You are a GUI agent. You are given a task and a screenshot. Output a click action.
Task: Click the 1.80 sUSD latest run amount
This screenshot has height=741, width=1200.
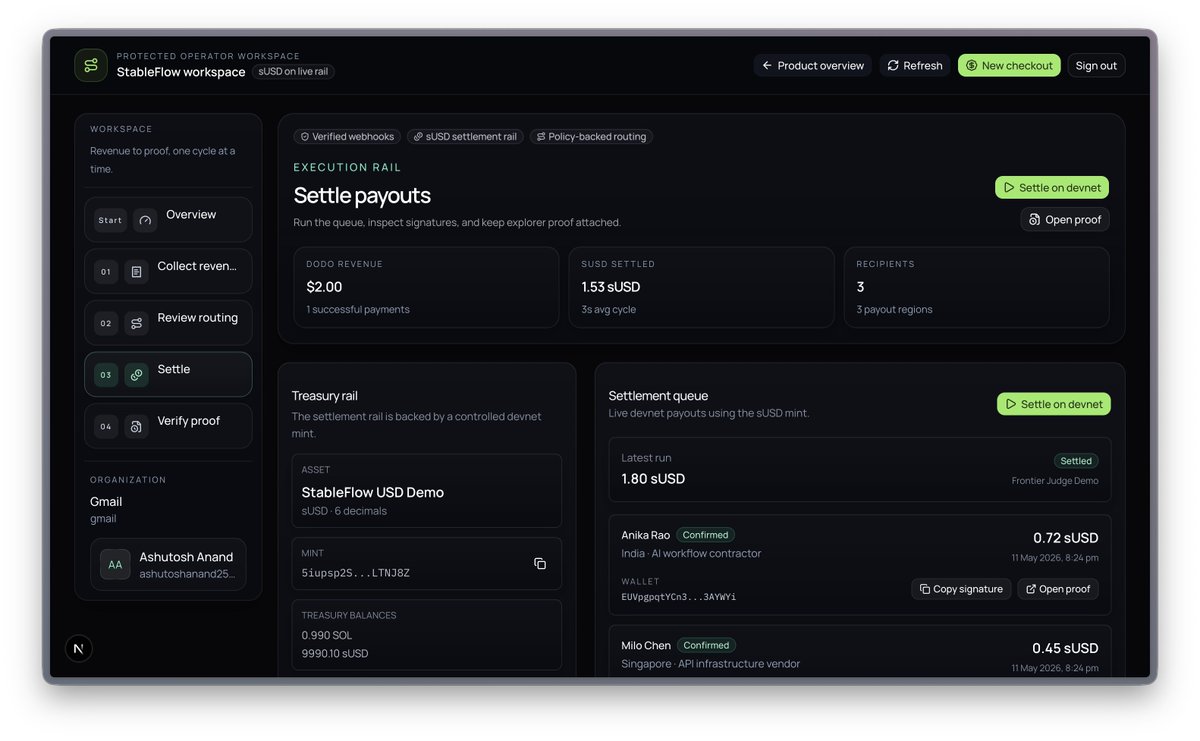(653, 479)
